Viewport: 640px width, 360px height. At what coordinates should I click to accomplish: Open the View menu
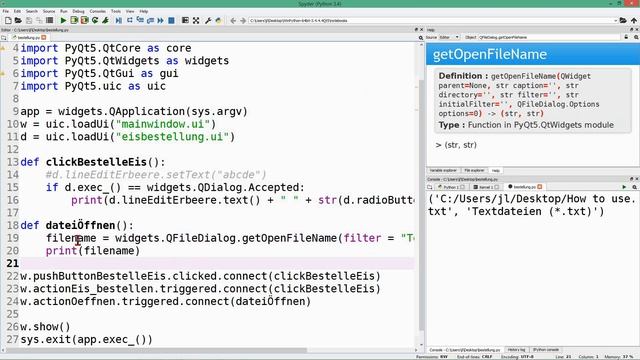coord(130,11)
